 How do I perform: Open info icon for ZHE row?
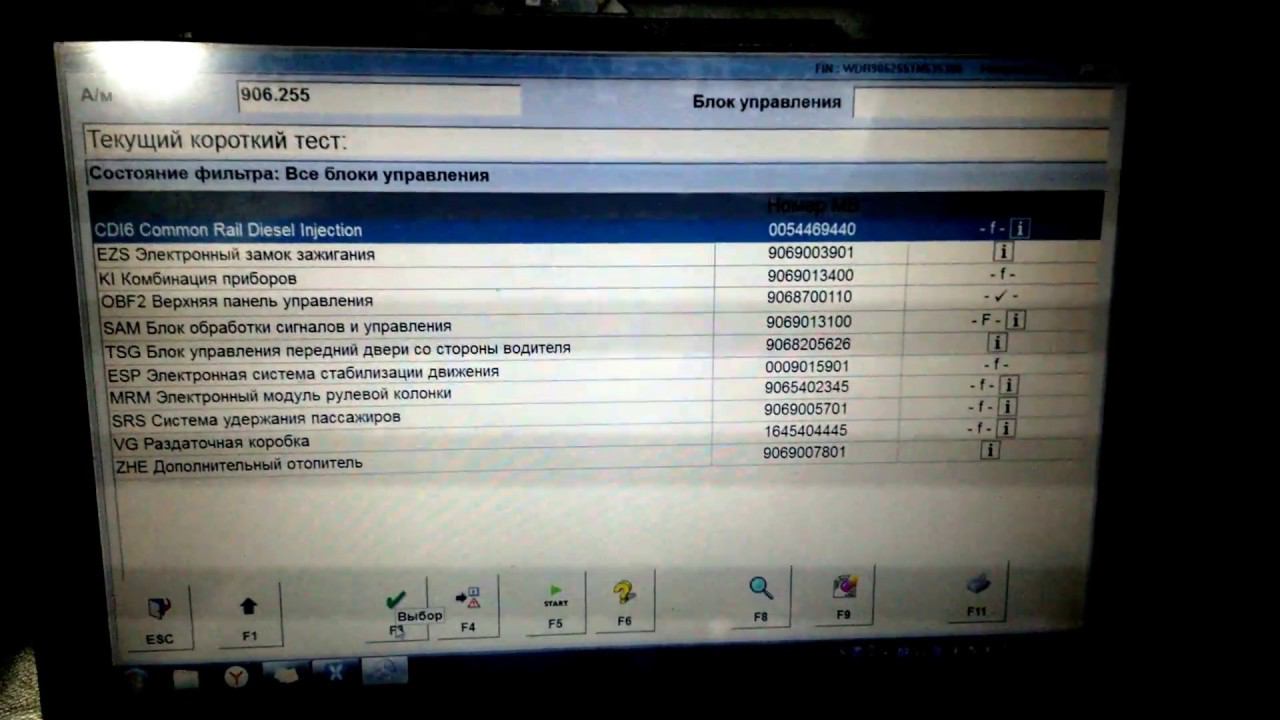tap(990, 450)
